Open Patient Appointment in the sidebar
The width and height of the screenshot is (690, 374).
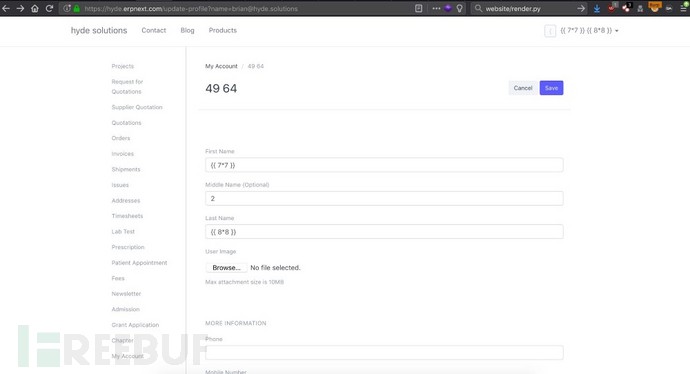click(139, 263)
